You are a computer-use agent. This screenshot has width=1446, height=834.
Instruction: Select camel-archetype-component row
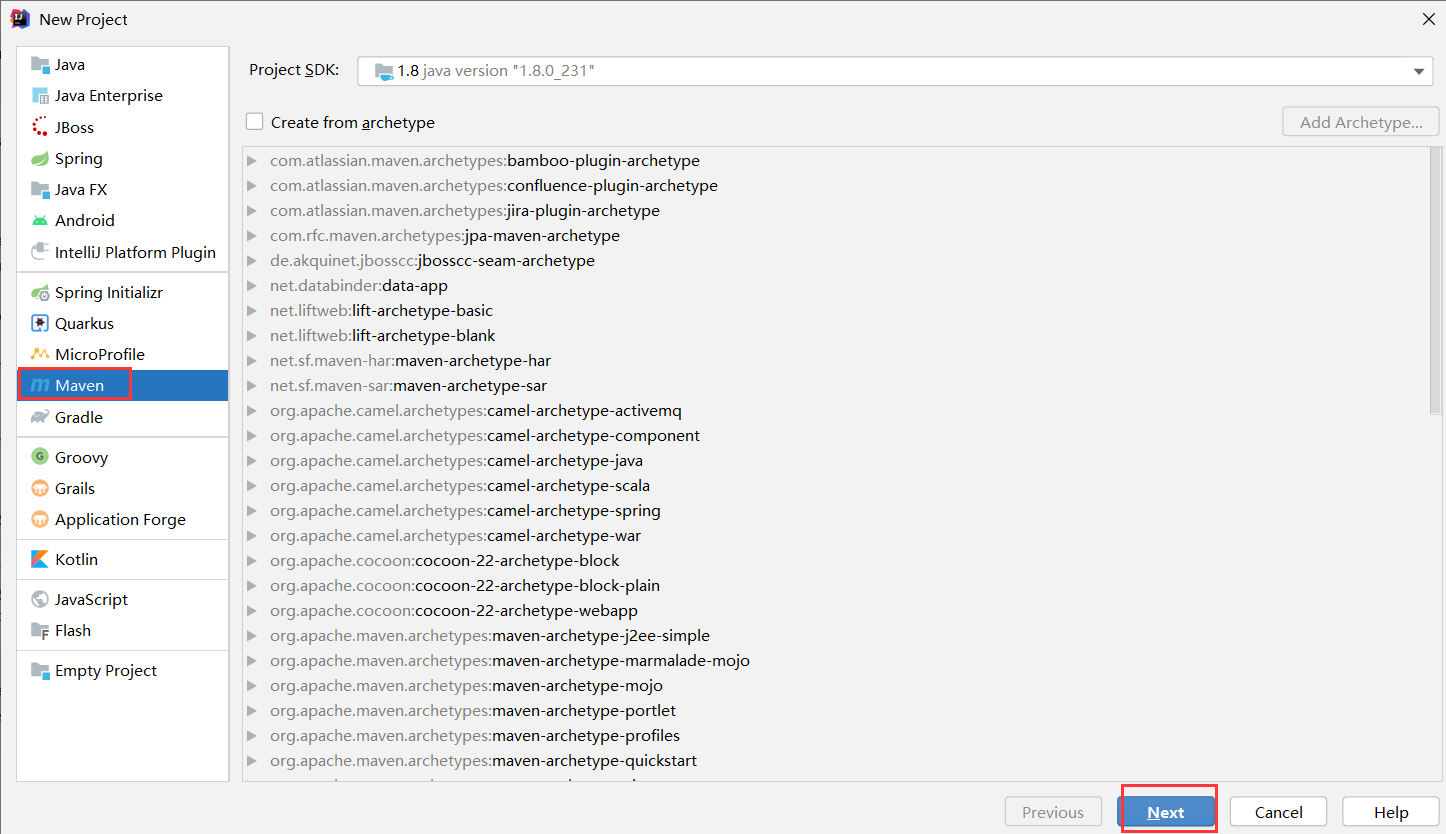(x=836, y=435)
